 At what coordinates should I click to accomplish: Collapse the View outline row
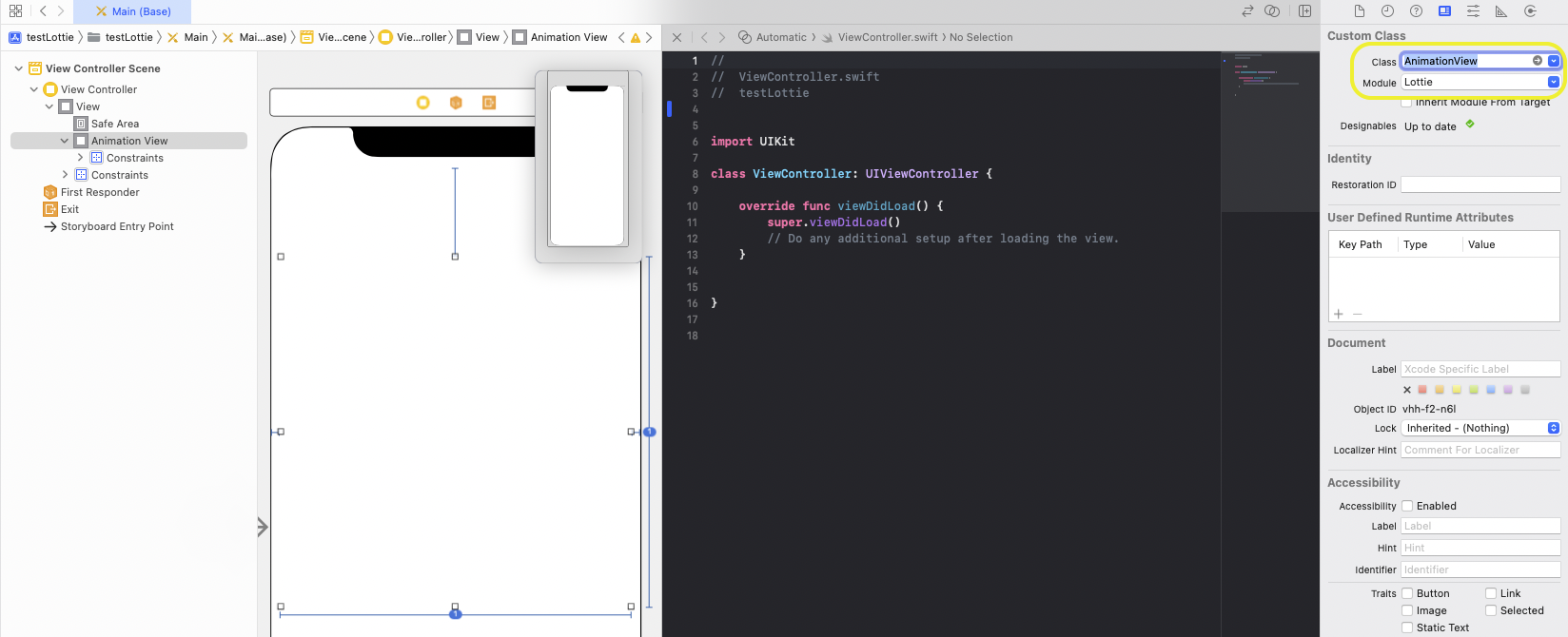tap(49, 106)
